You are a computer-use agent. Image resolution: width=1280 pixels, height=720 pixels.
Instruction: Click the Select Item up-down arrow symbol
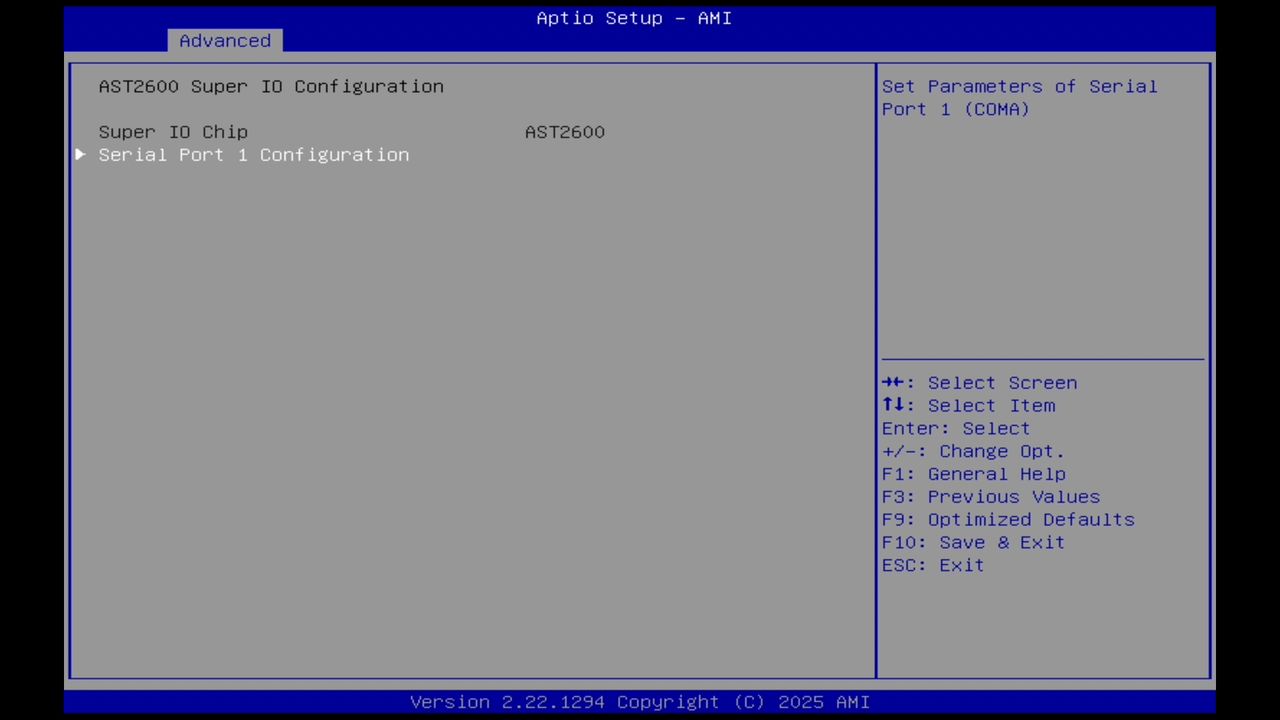(x=895, y=405)
